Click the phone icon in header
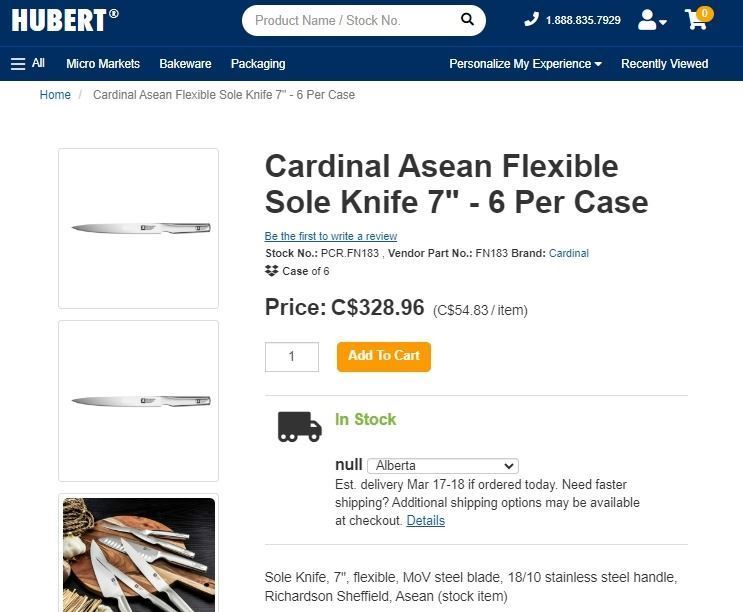Screen dimensions: 743x612 coord(531,20)
